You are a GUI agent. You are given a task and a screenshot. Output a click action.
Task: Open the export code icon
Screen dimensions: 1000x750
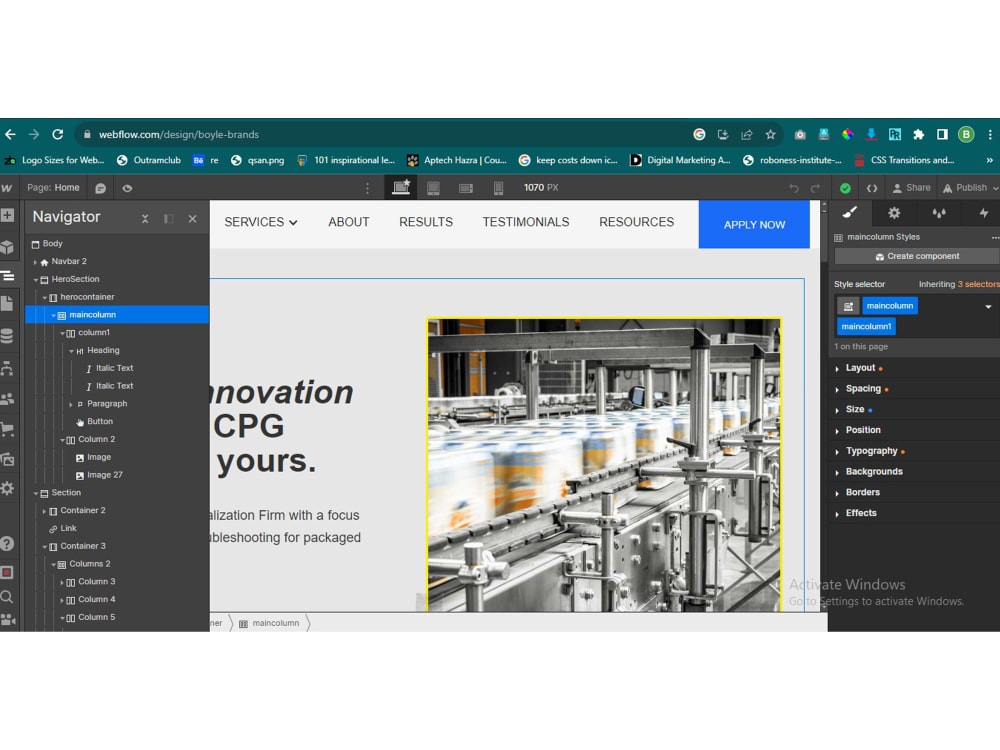coord(872,188)
